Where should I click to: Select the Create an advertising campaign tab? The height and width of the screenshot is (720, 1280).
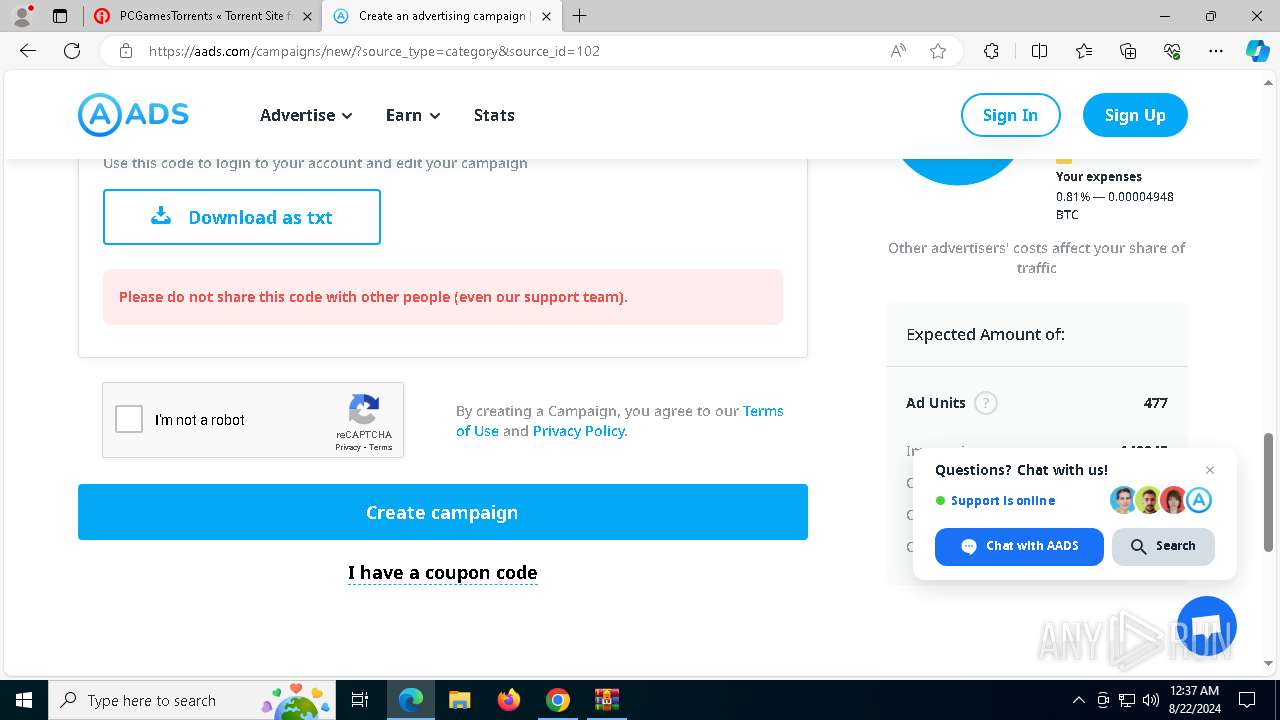(440, 16)
